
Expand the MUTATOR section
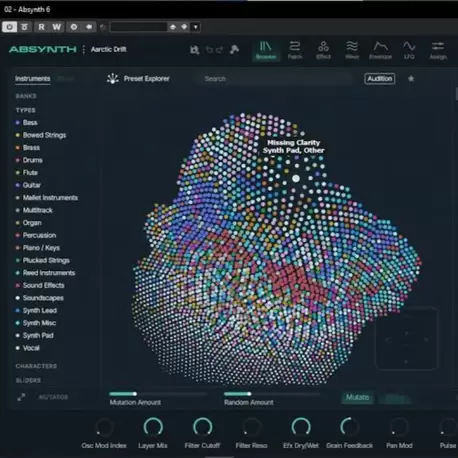click(x=53, y=397)
